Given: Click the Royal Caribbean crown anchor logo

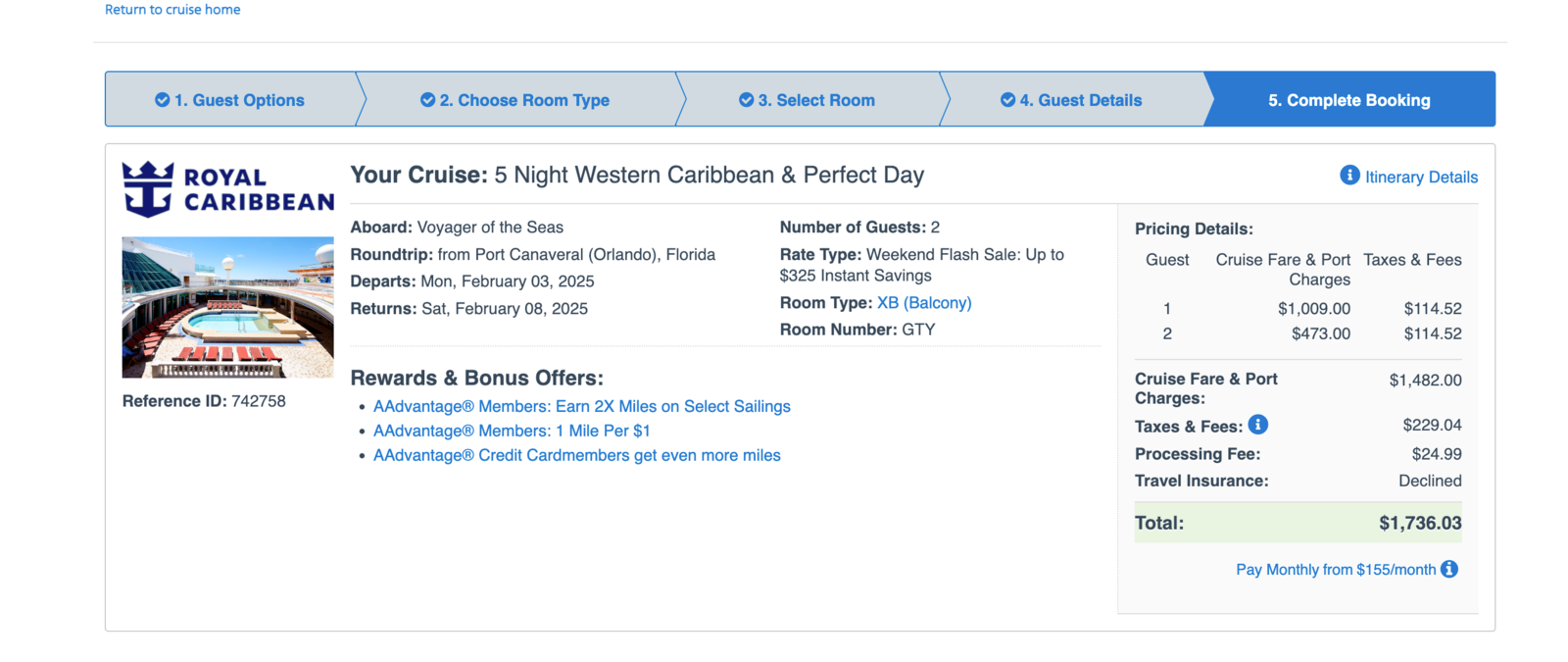Looking at the screenshot, I should [x=147, y=188].
